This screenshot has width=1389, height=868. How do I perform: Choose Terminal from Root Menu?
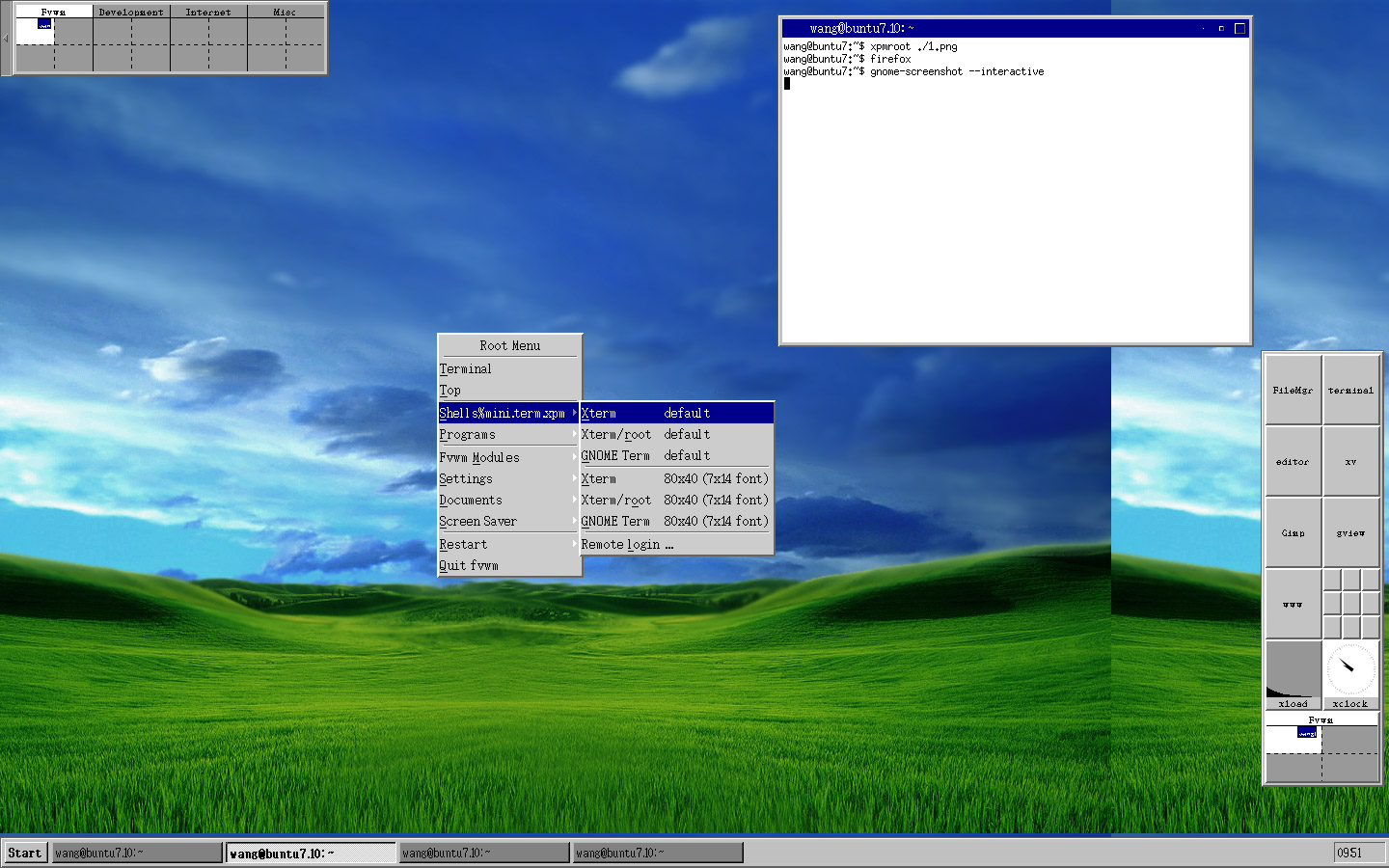pyautogui.click(x=509, y=368)
